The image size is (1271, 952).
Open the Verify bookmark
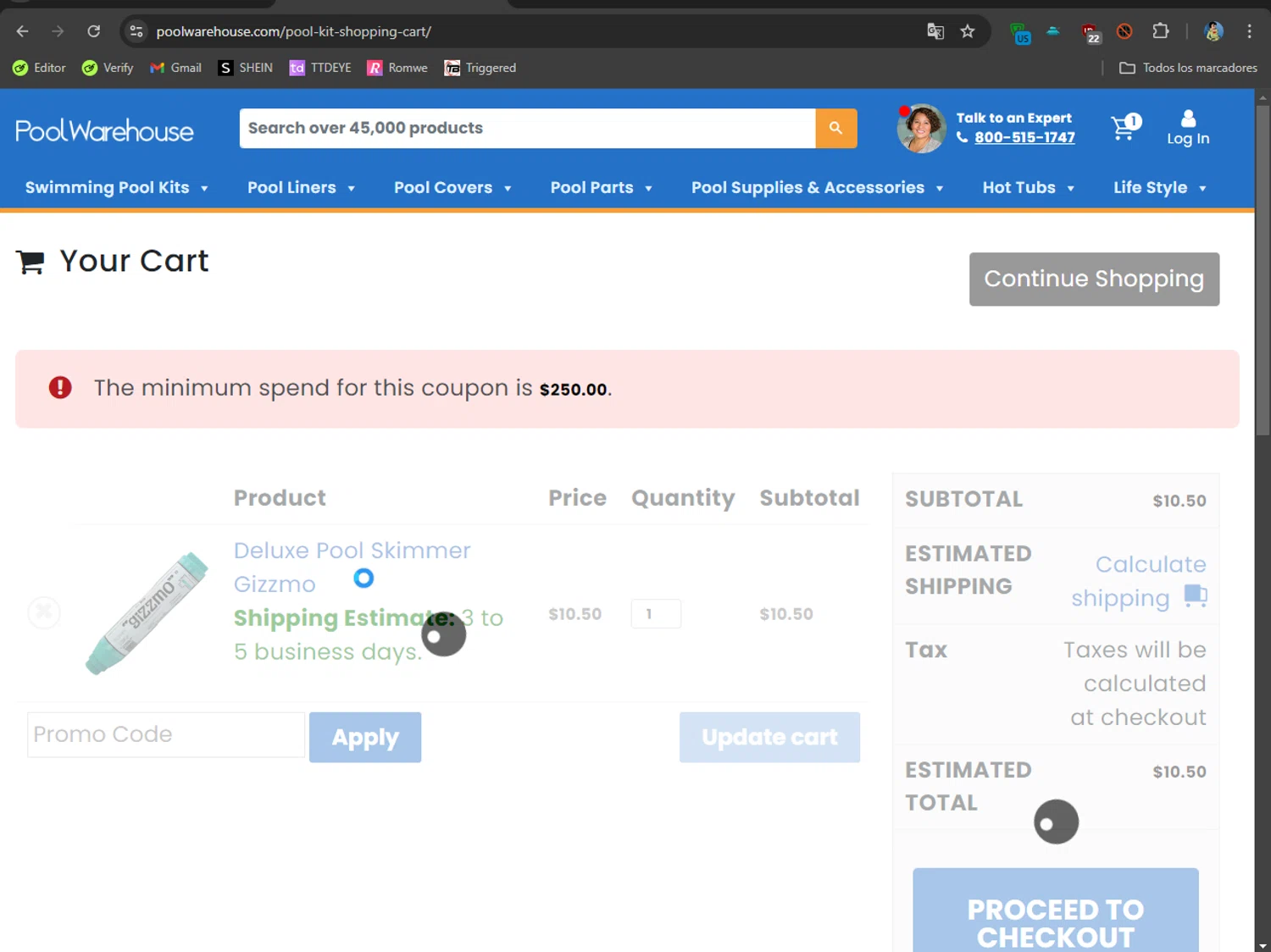pyautogui.click(x=108, y=68)
